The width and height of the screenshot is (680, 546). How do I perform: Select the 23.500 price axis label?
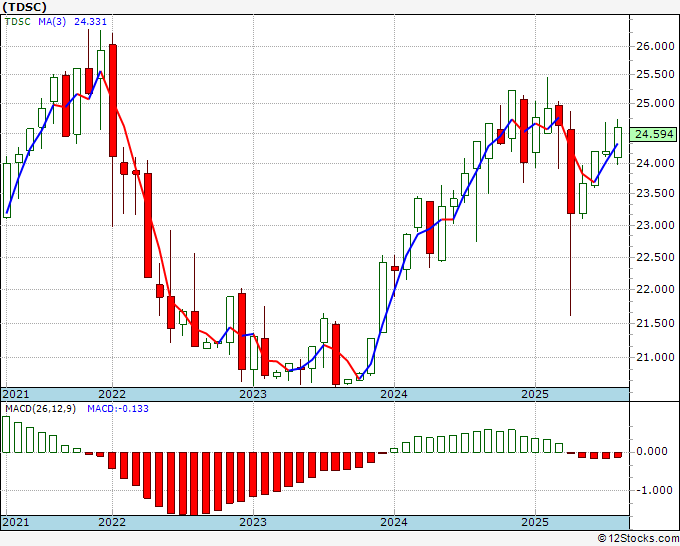tap(655, 193)
